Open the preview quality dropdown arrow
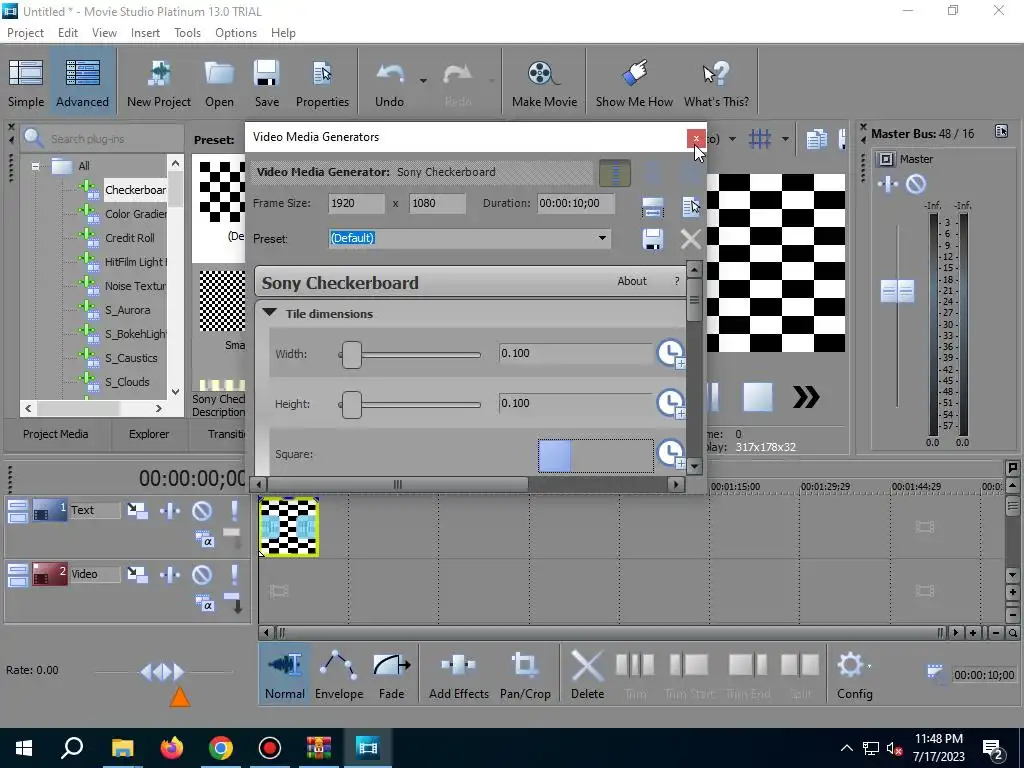This screenshot has width=1024, height=768. 732,138
